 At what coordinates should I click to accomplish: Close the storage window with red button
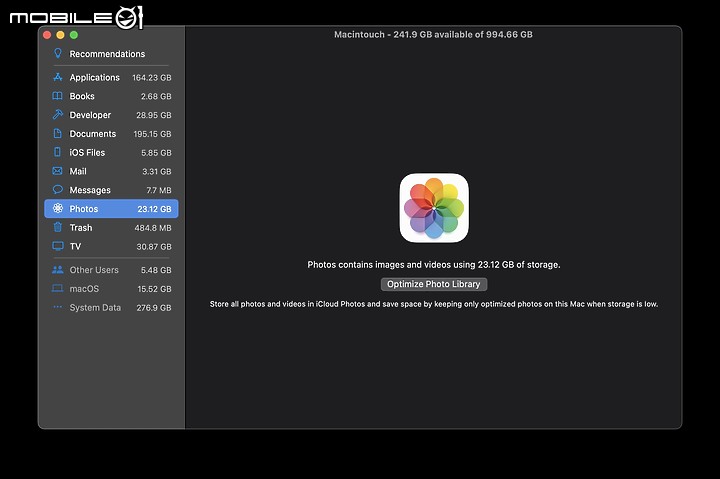pos(47,35)
